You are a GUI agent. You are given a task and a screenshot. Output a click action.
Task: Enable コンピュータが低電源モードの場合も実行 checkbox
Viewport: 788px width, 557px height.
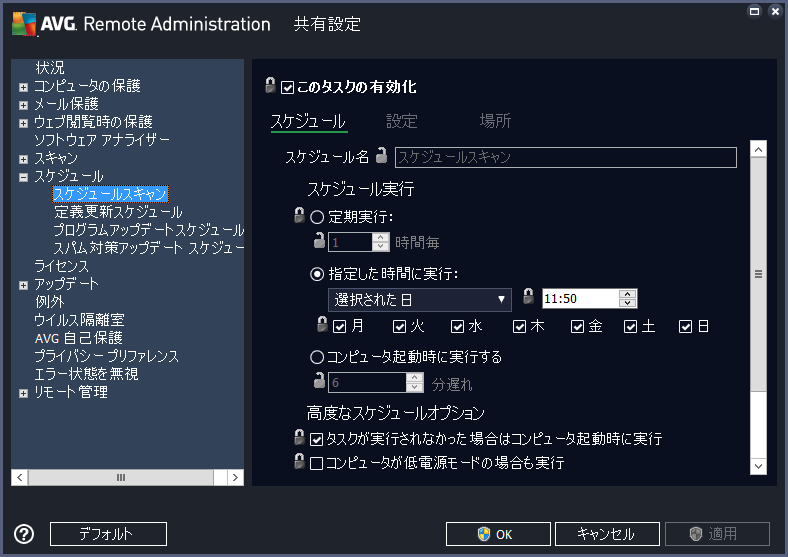317,463
